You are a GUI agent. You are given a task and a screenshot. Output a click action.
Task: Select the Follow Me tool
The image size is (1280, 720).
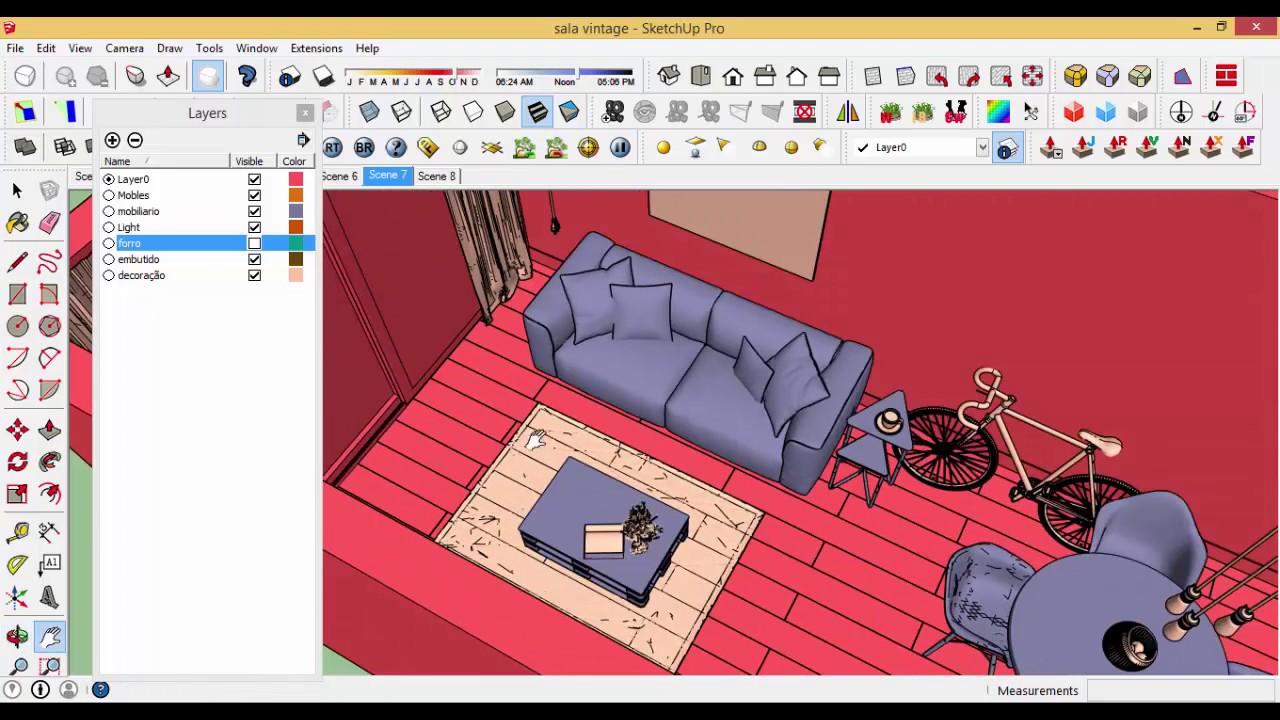(x=49, y=462)
